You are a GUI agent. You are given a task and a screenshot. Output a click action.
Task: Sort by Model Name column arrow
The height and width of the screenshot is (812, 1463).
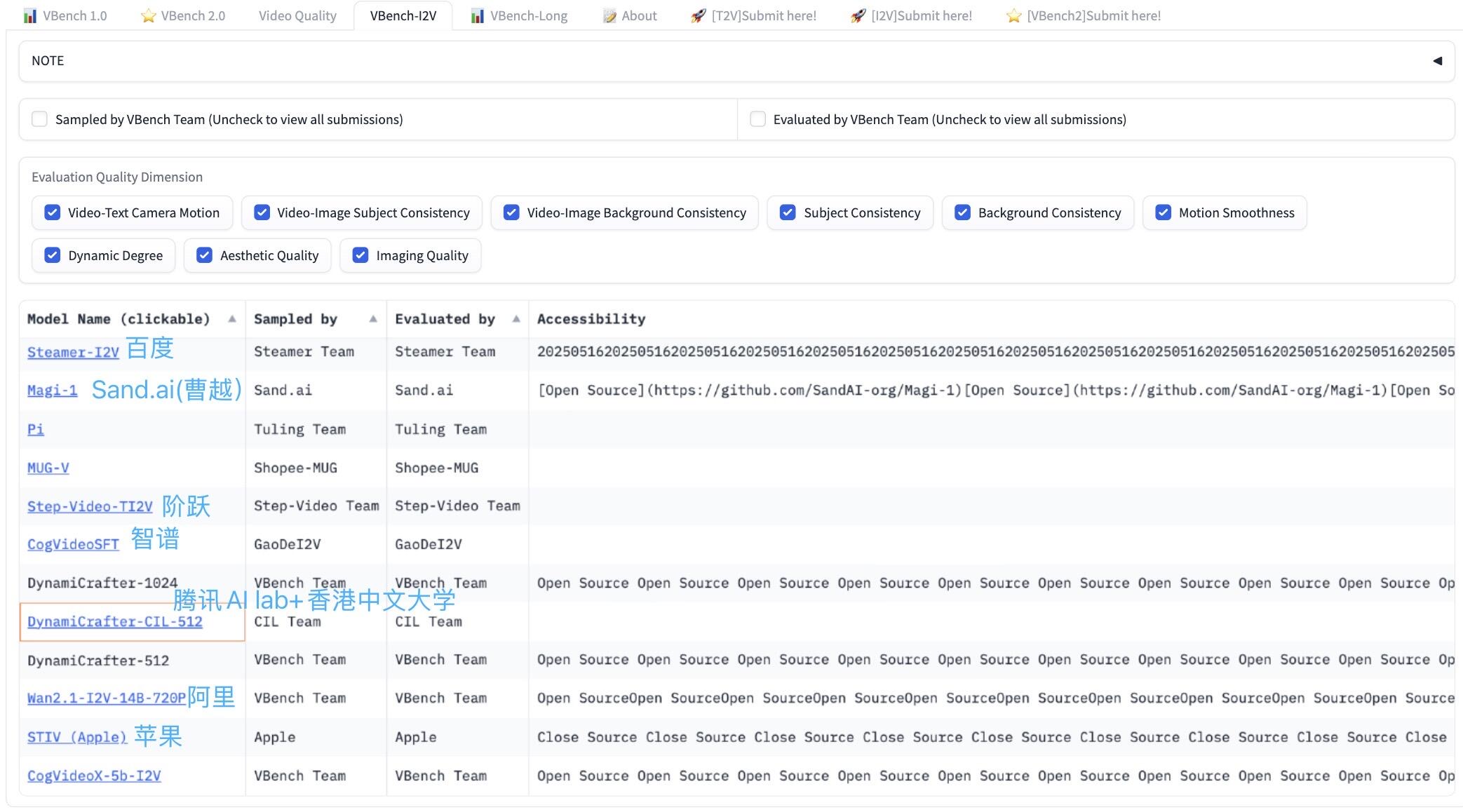231,319
